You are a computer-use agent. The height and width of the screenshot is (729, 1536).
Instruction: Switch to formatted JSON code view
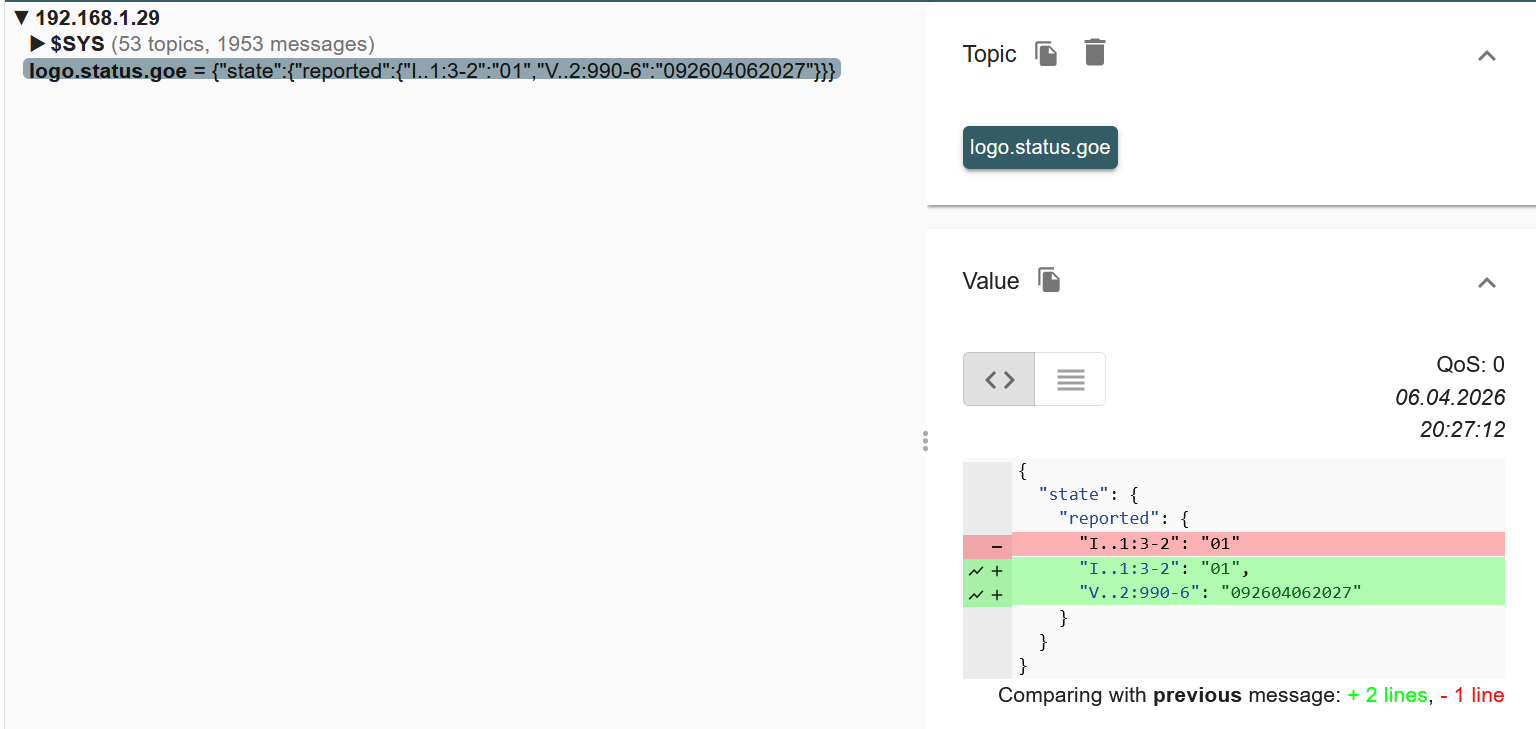[x=999, y=380]
